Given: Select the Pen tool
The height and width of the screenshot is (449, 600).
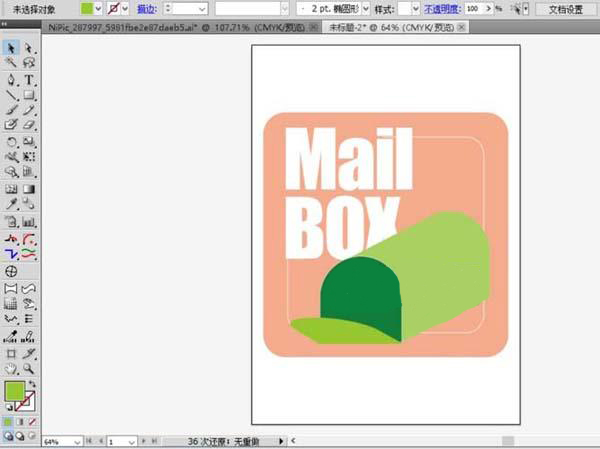Looking at the screenshot, I should click(11, 80).
